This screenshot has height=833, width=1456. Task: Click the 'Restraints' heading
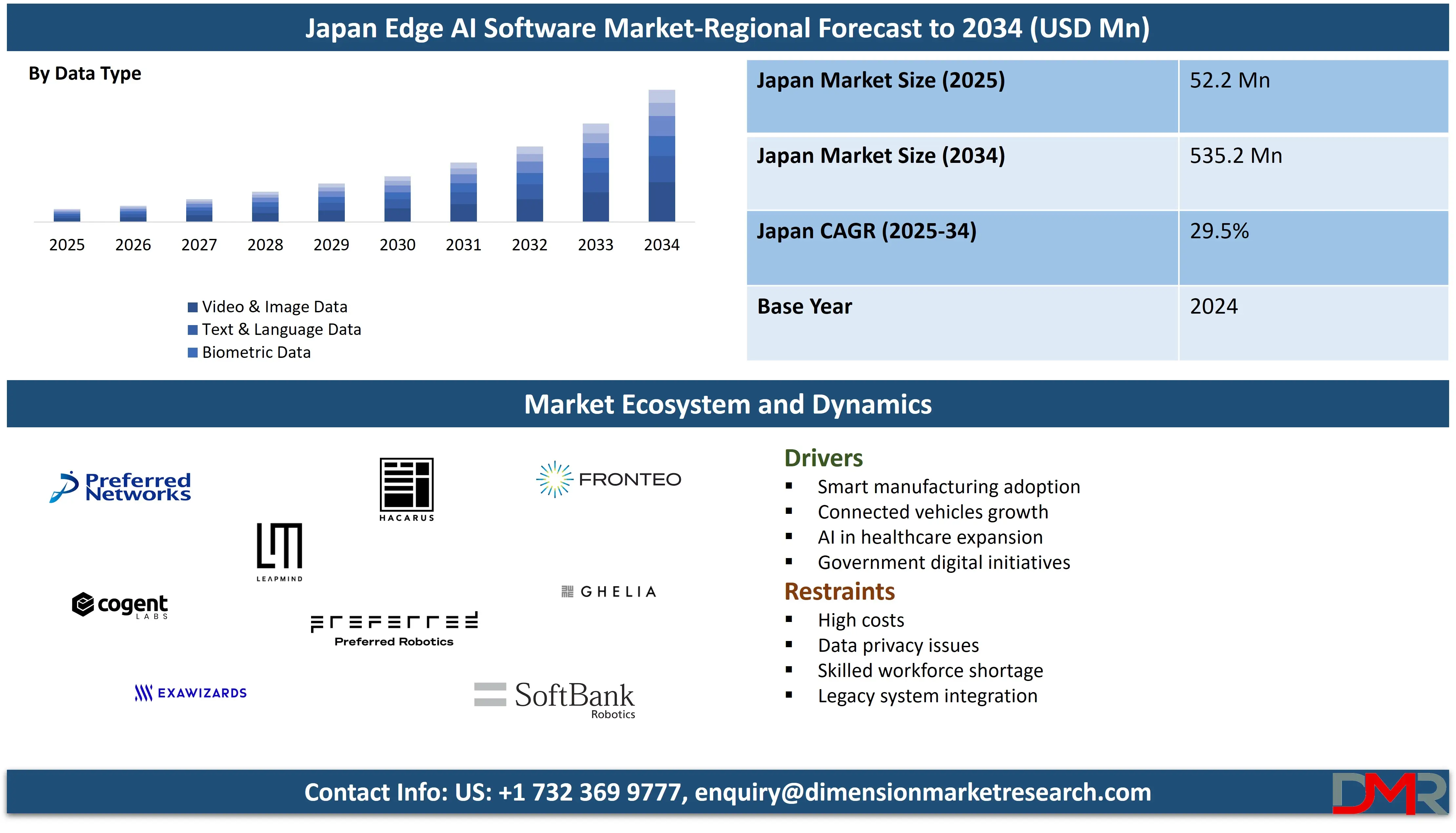pos(839,591)
